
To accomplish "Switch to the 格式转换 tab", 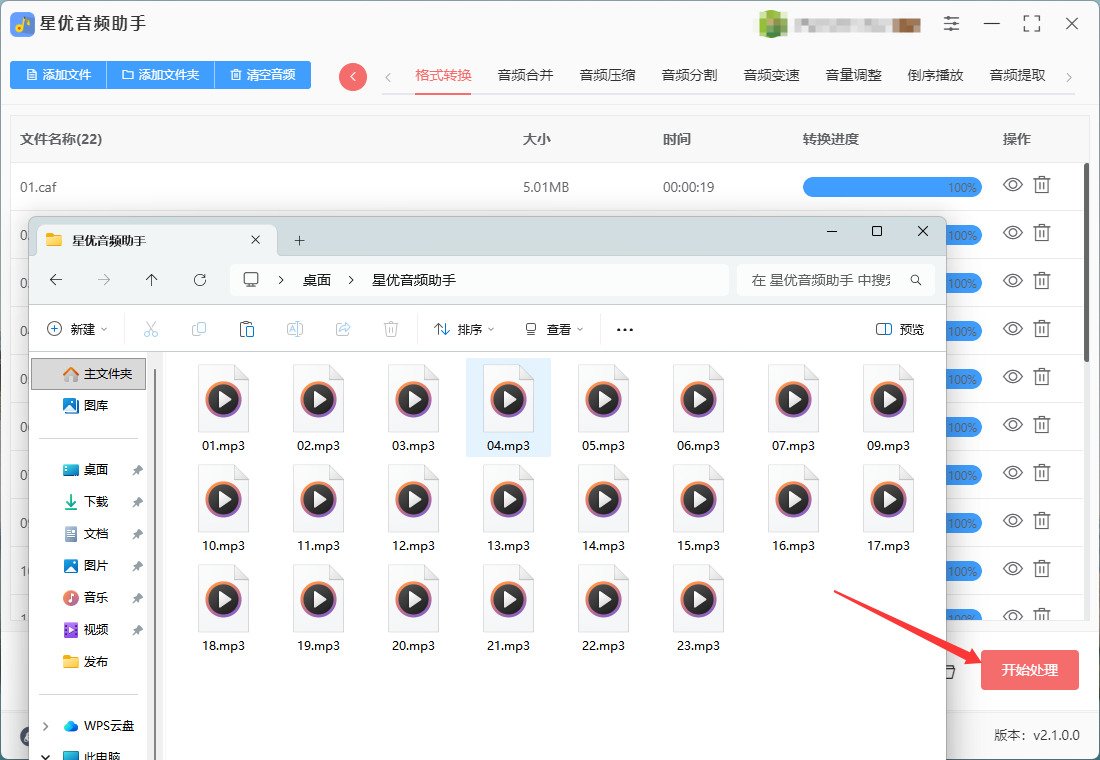I will point(443,75).
